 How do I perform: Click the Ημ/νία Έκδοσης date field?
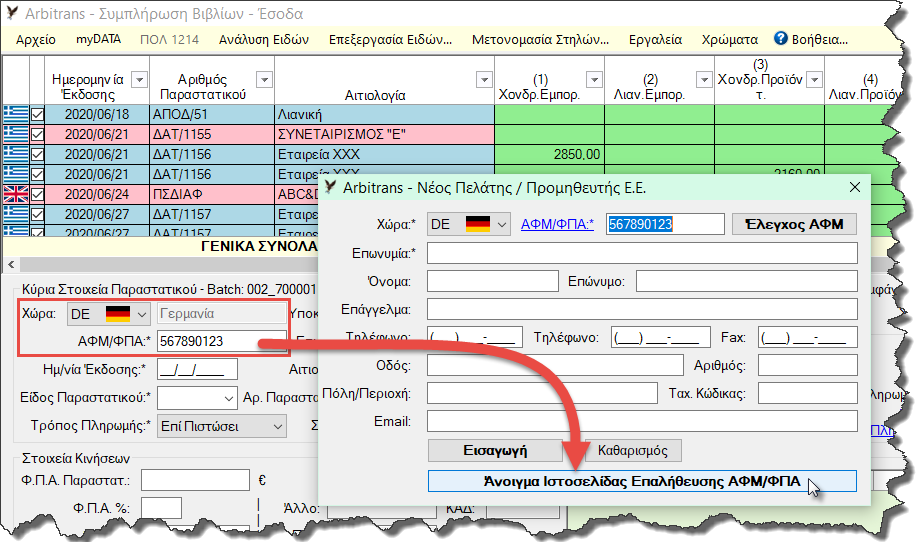197,370
